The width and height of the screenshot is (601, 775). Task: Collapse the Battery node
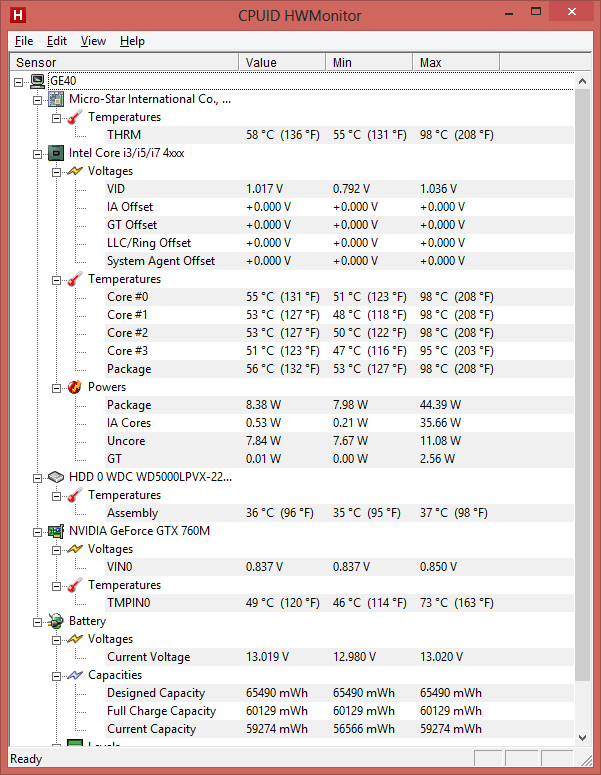pos(38,622)
